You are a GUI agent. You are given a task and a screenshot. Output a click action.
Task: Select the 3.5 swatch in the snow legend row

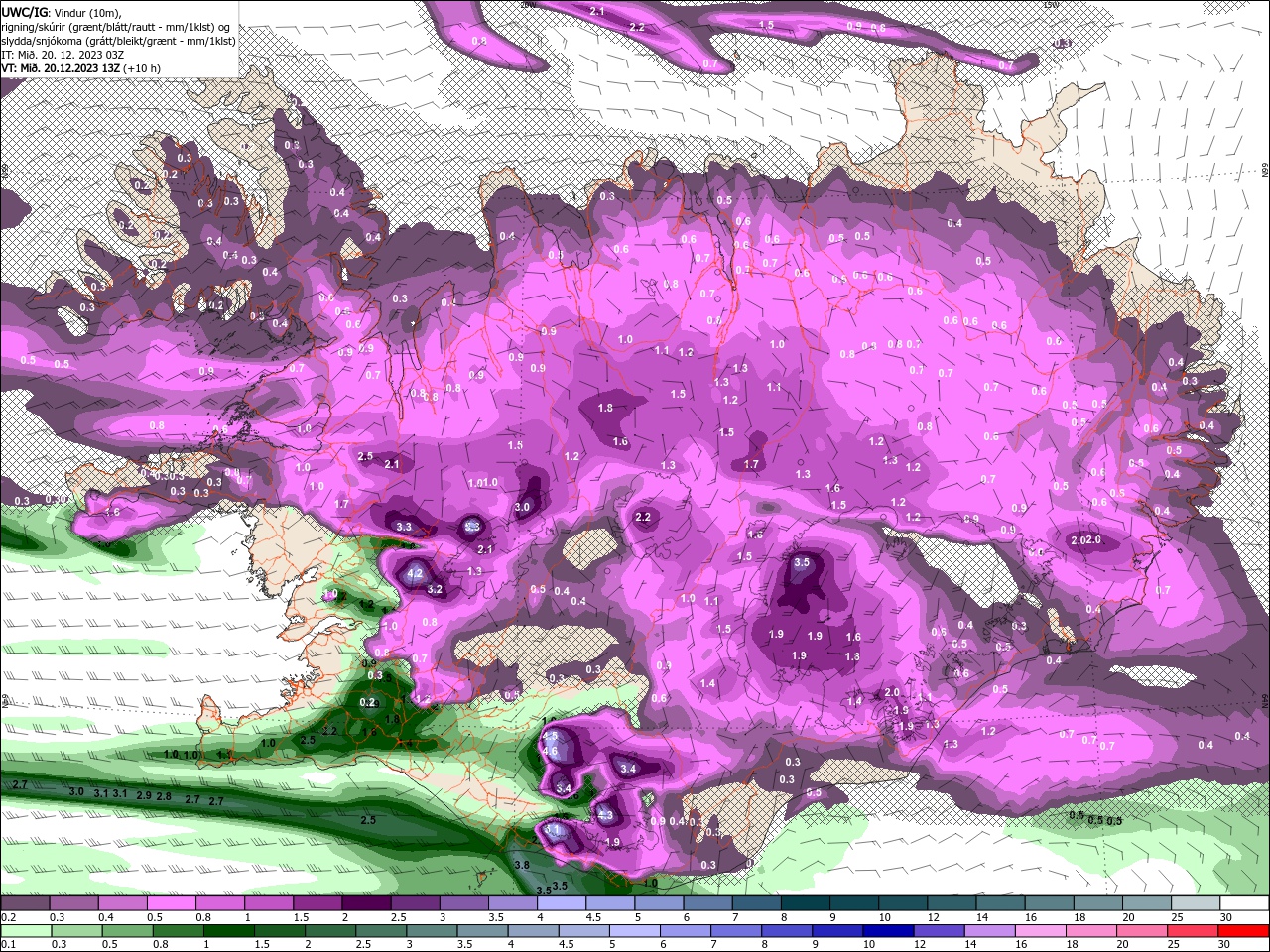point(513,903)
